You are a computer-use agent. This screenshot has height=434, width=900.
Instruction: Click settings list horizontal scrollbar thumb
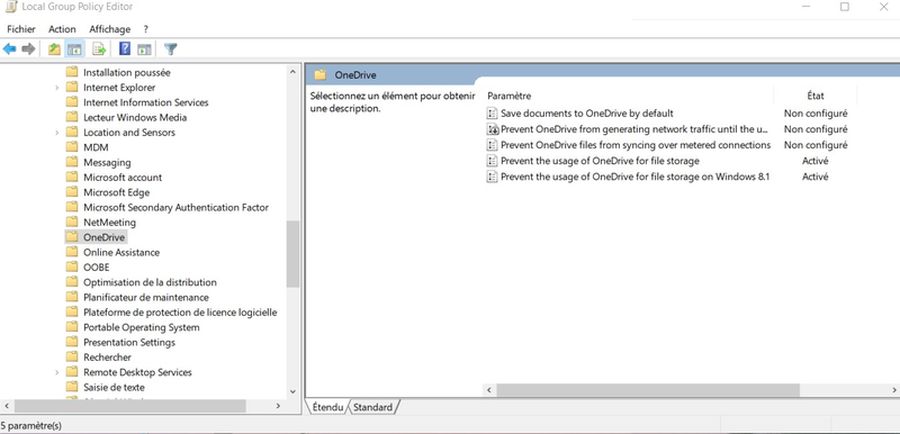click(x=648, y=390)
